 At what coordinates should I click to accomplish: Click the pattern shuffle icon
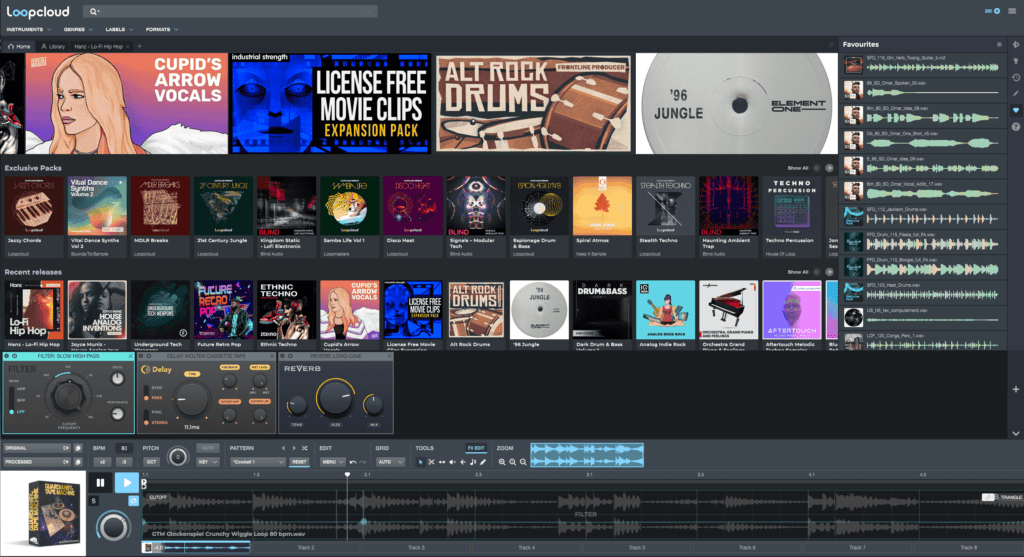point(304,449)
